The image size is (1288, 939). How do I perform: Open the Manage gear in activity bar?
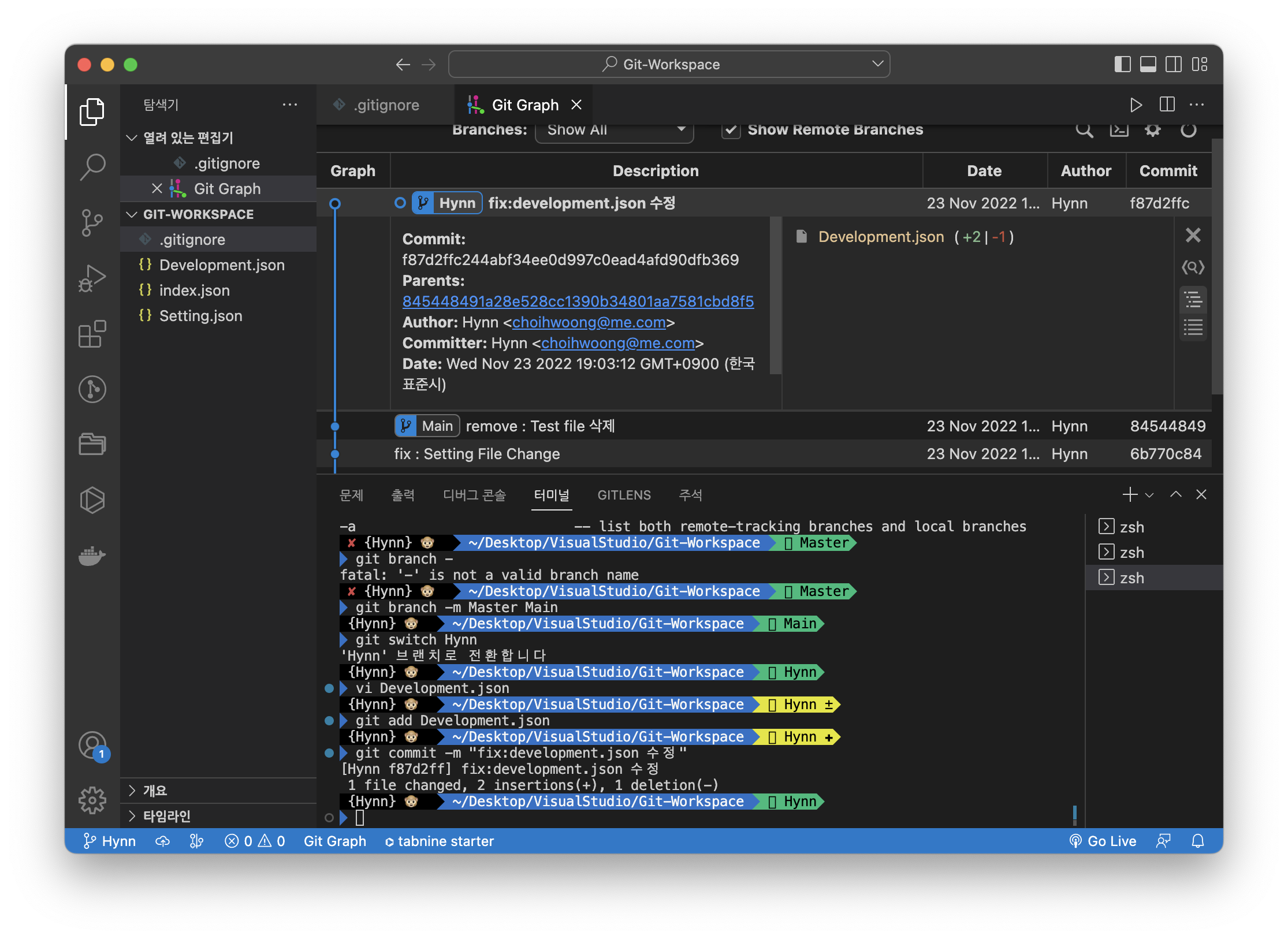point(92,800)
